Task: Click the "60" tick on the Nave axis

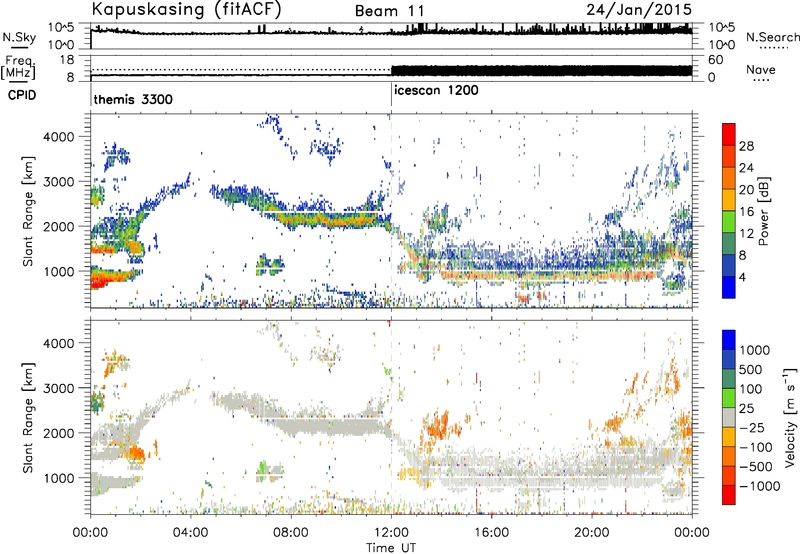Action: click(715, 60)
